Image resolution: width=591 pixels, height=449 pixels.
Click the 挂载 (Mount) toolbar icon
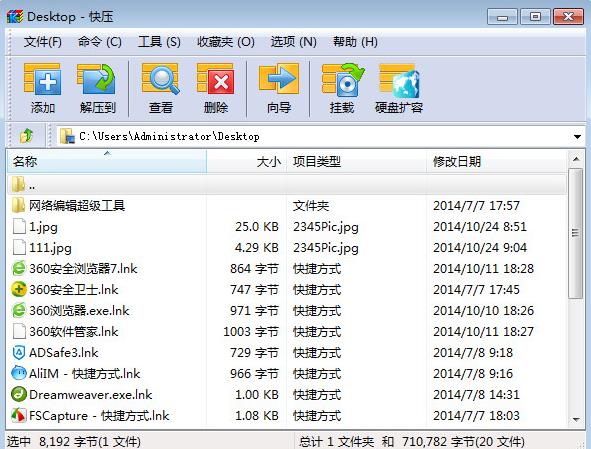click(x=342, y=80)
